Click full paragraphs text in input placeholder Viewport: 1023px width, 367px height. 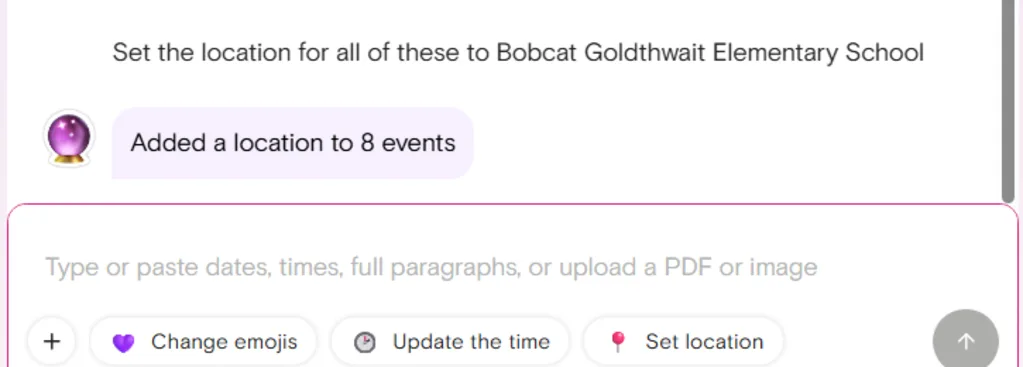tap(435, 267)
